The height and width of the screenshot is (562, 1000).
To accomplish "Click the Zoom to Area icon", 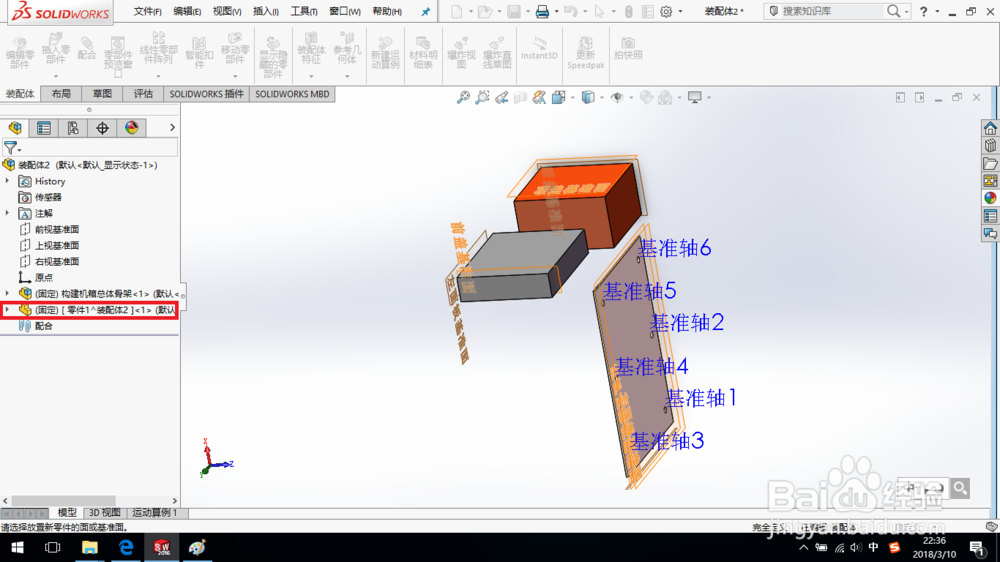I will click(x=482, y=98).
